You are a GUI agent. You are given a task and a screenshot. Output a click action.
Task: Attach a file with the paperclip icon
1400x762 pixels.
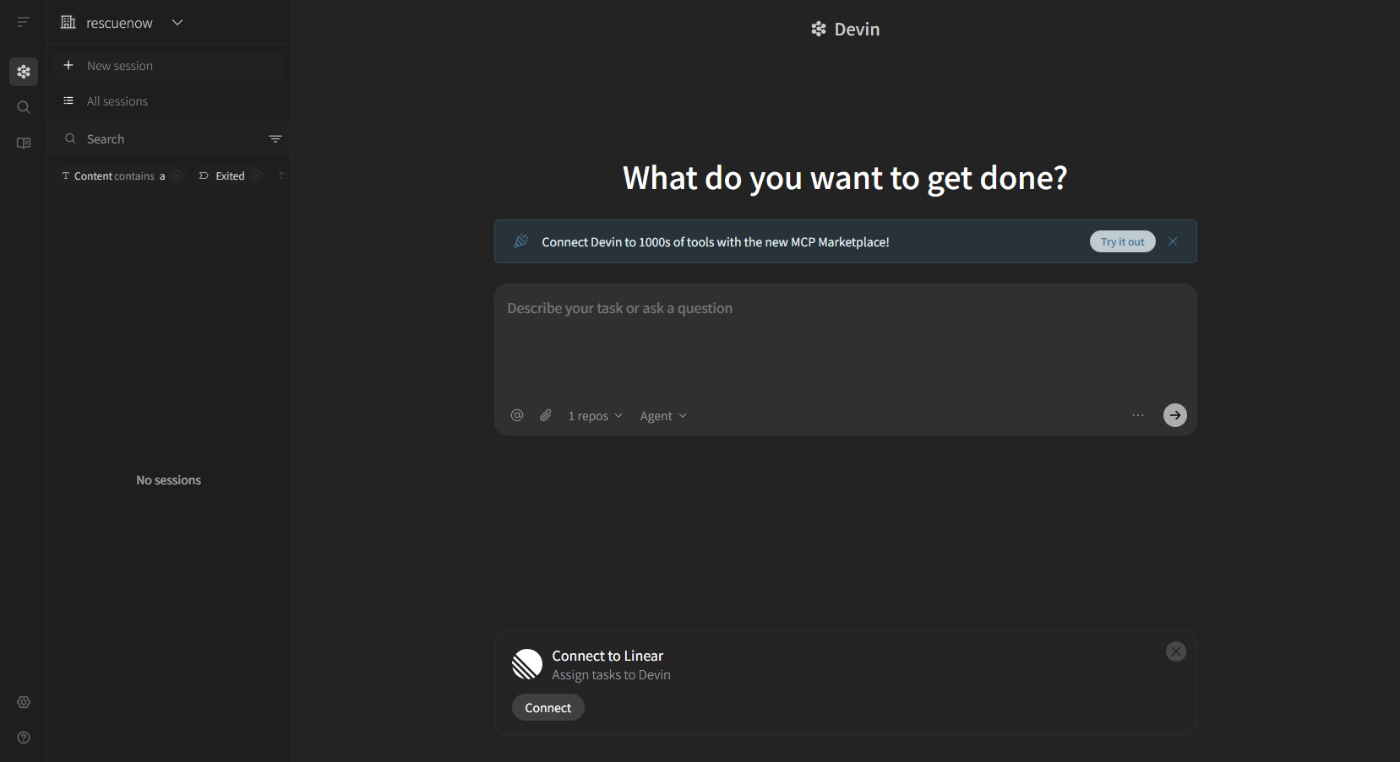point(545,415)
